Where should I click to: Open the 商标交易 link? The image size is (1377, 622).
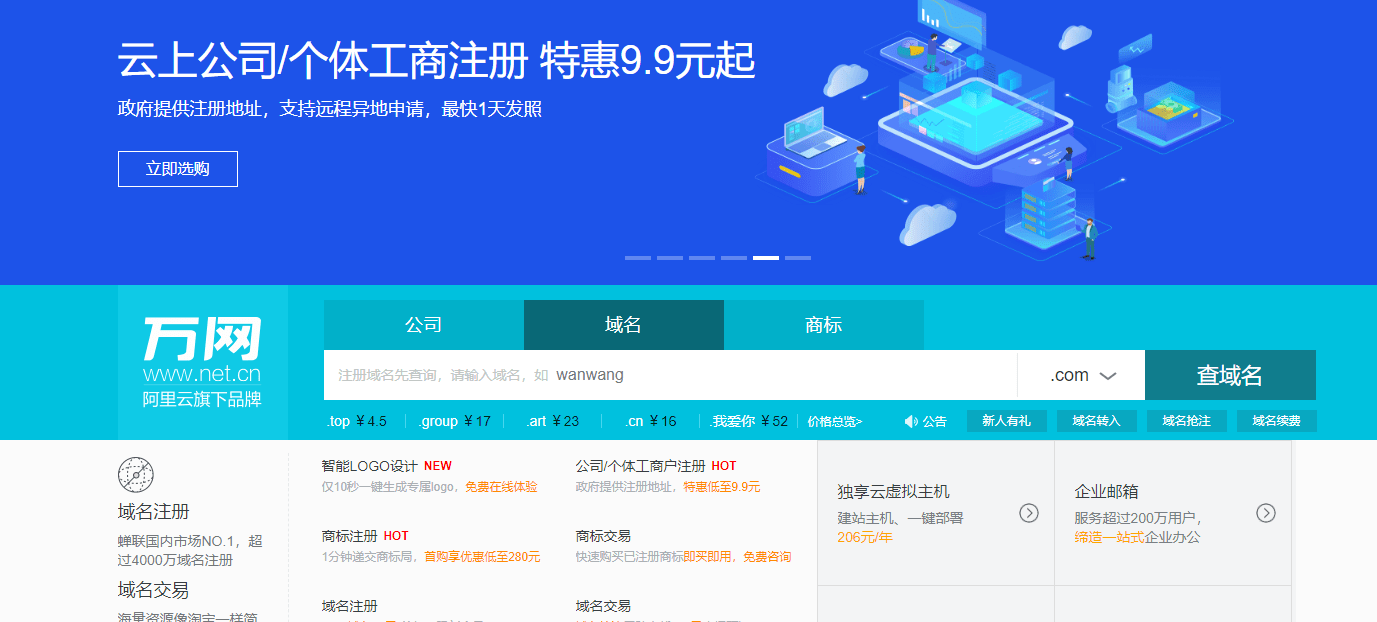pyautogui.click(x=603, y=536)
